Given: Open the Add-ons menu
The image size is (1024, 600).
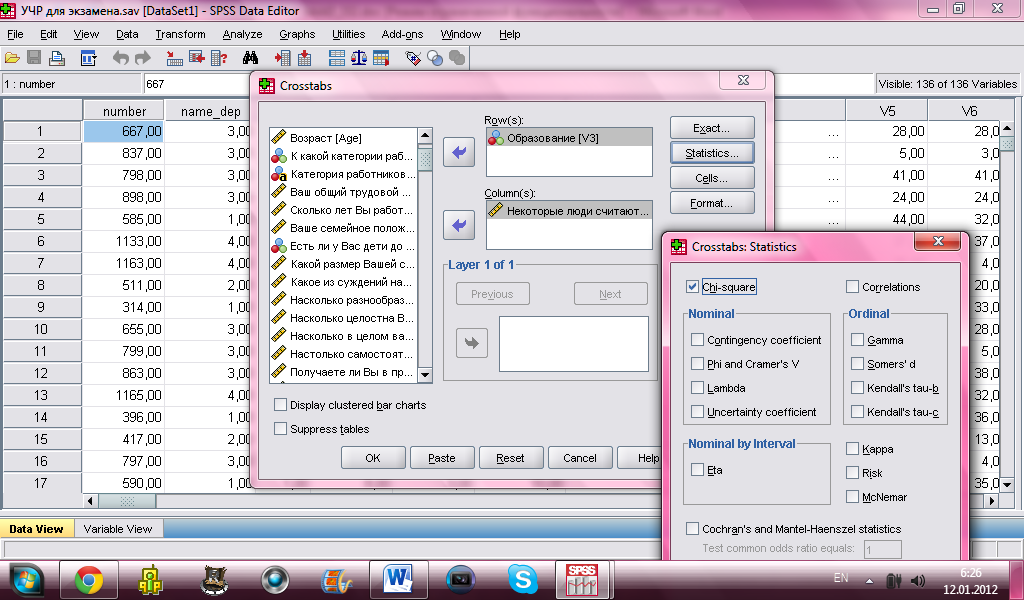Looking at the screenshot, I should point(402,34).
